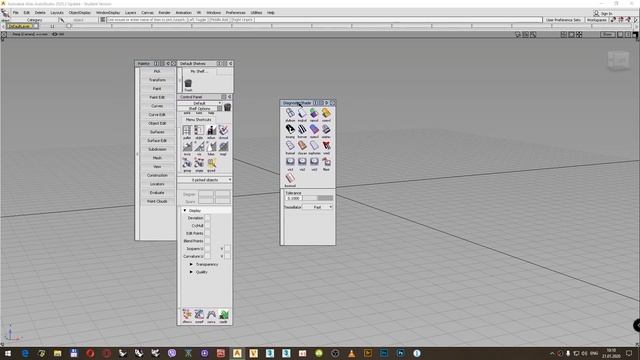Select the red user-defined shade icon
The image size is (640, 360).
coord(326,146)
